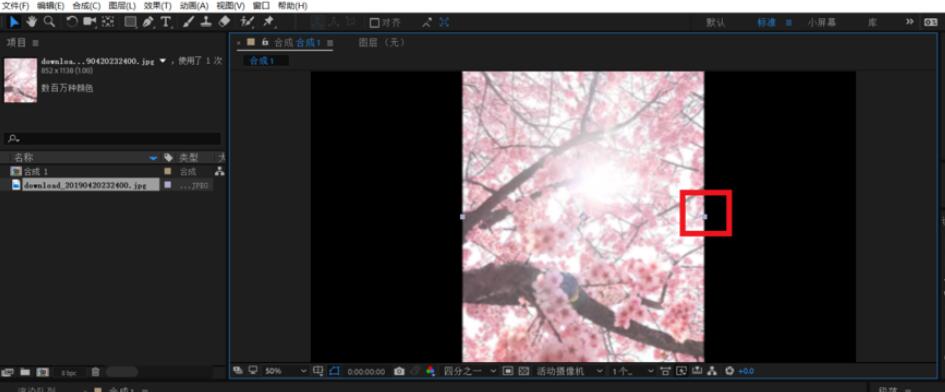This screenshot has width=945, height=392.
Task: Select the Puppet Pin tool
Action: (268, 22)
